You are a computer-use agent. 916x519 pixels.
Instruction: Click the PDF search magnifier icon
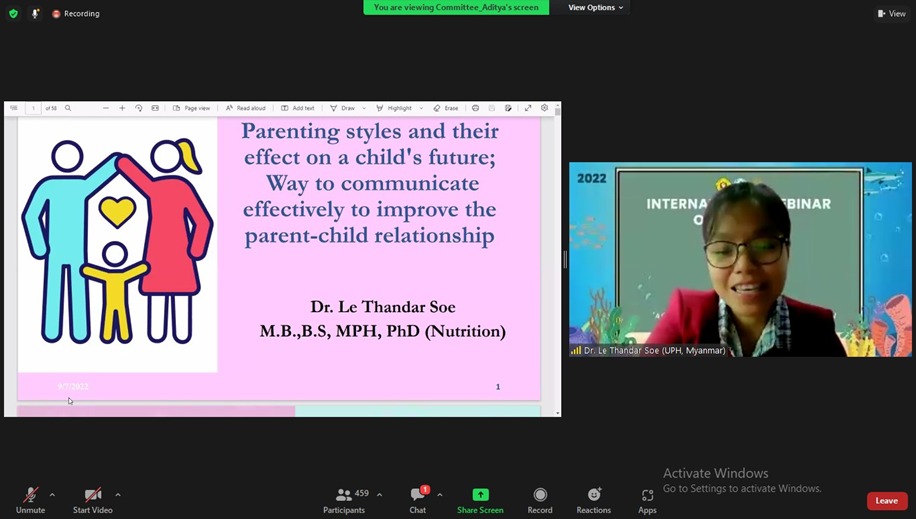(x=68, y=108)
